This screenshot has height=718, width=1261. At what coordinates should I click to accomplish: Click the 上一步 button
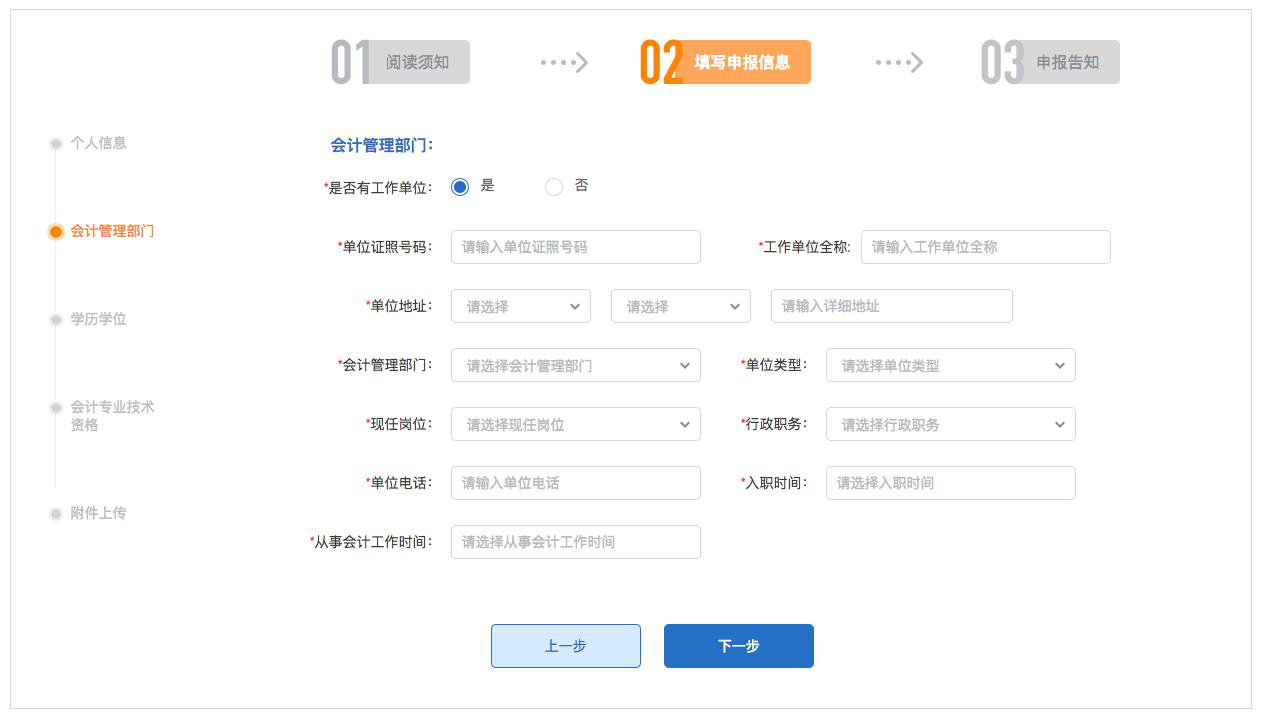point(565,646)
